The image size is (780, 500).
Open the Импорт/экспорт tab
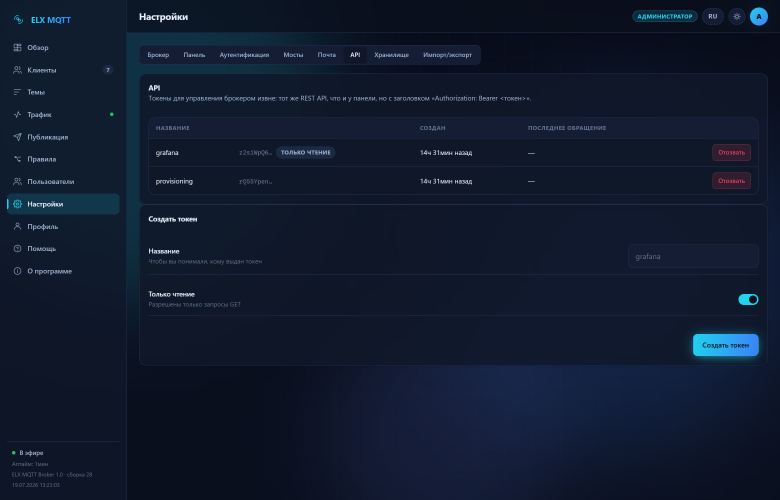click(447, 55)
